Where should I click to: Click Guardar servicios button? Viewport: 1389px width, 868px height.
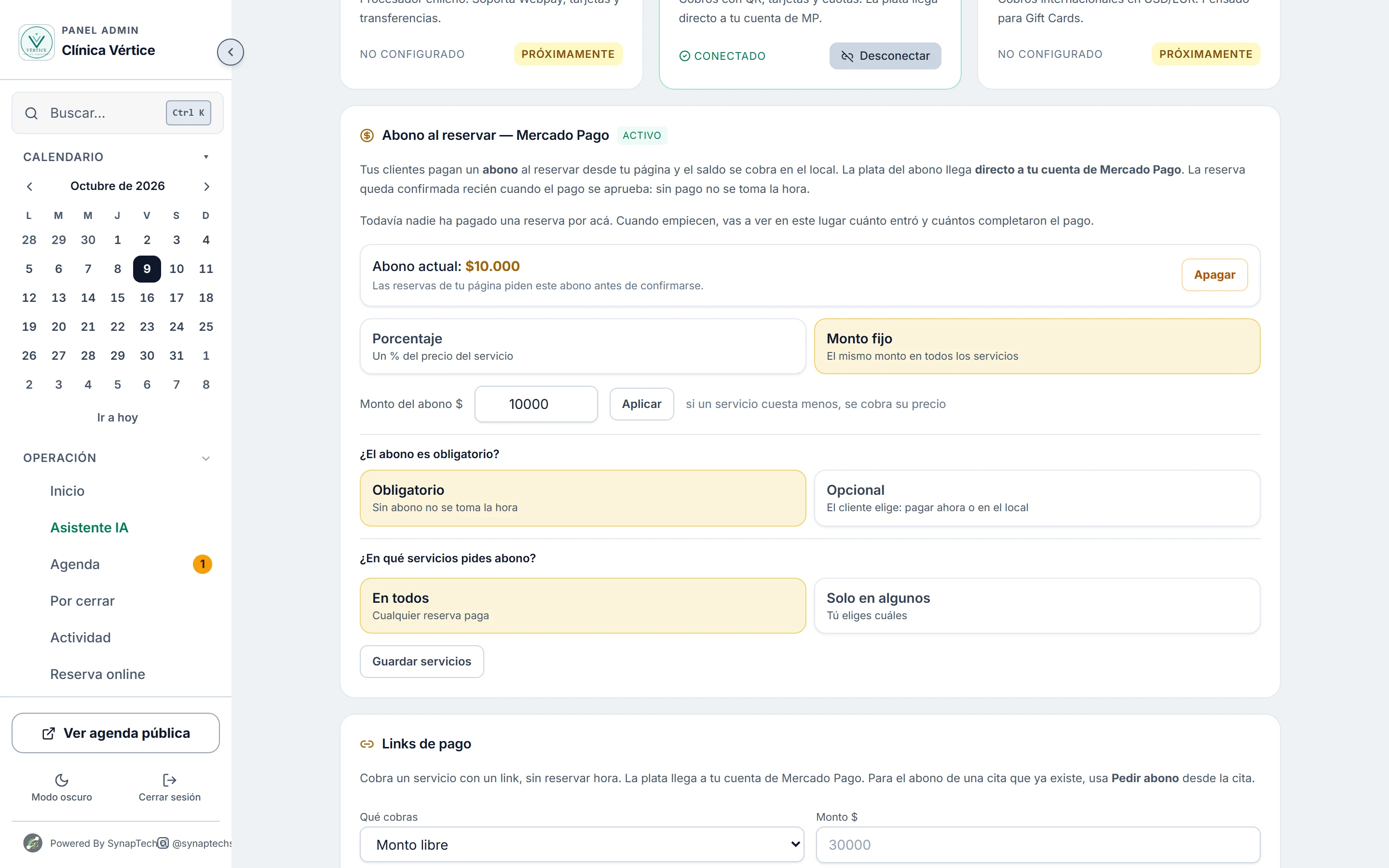pyautogui.click(x=422, y=661)
